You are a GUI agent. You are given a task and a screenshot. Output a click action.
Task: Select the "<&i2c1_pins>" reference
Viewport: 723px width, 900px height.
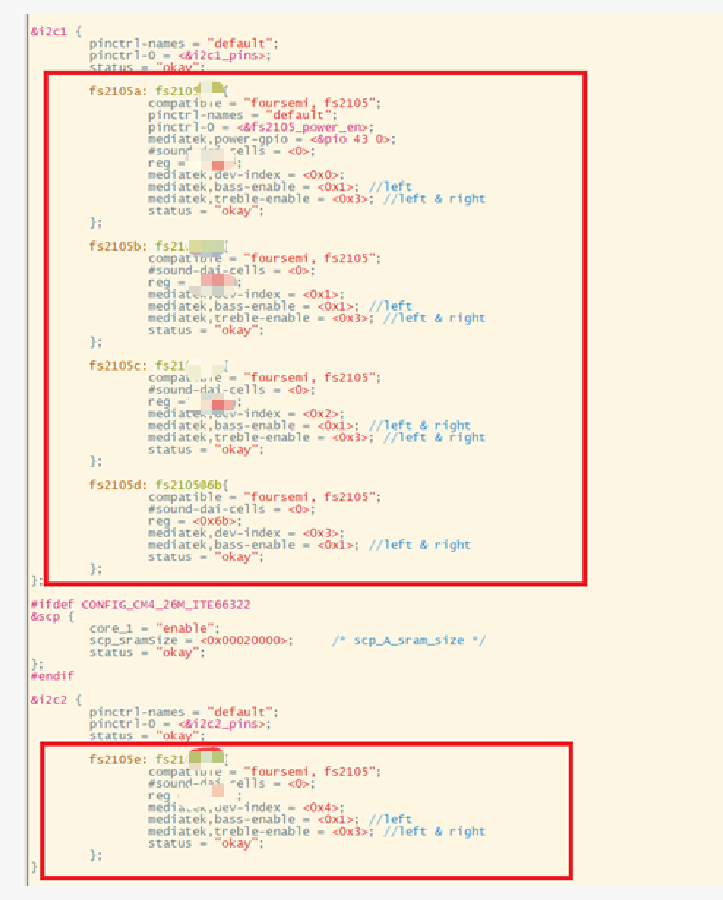point(224,56)
